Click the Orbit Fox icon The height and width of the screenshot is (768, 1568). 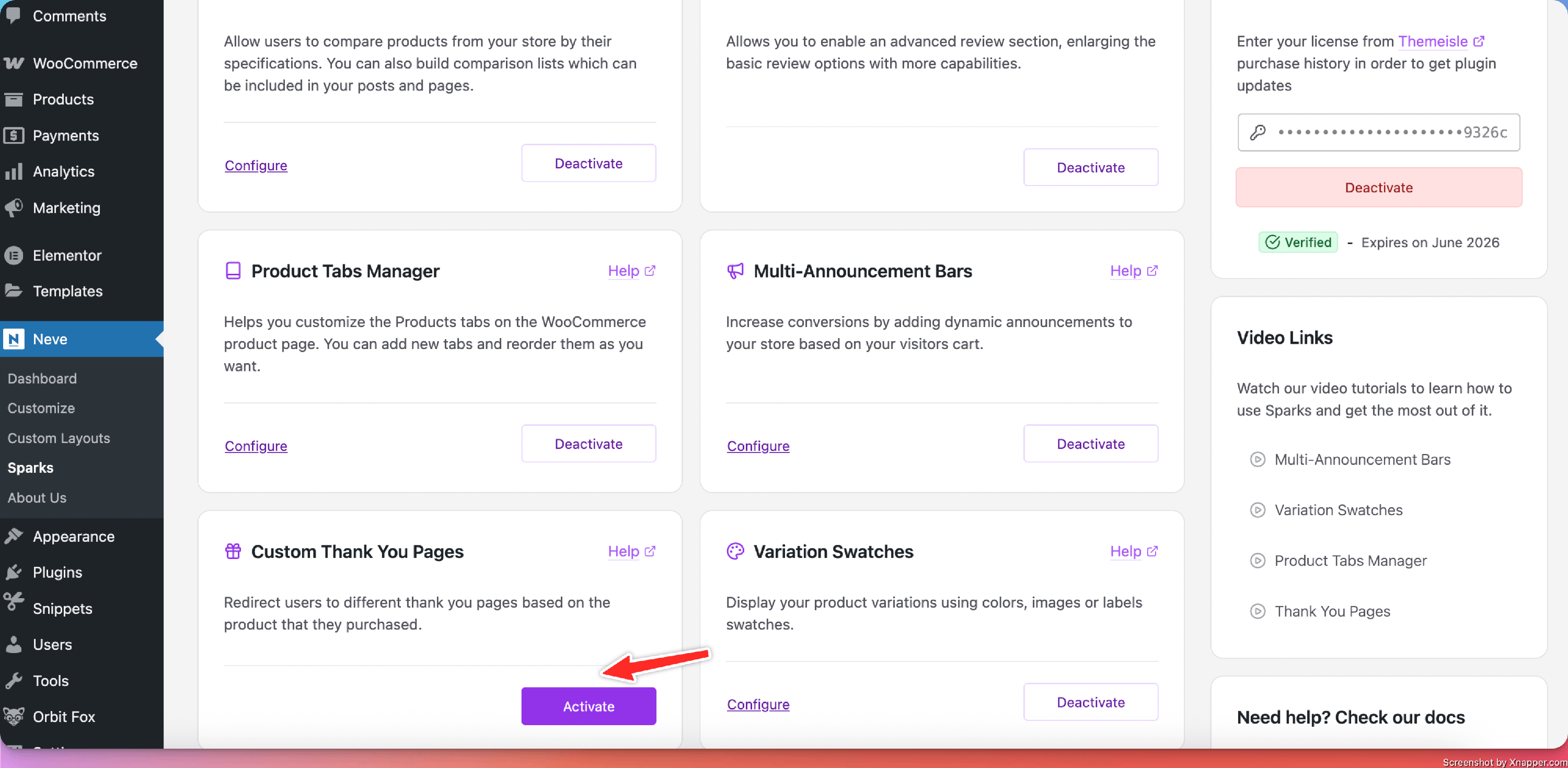click(x=14, y=716)
